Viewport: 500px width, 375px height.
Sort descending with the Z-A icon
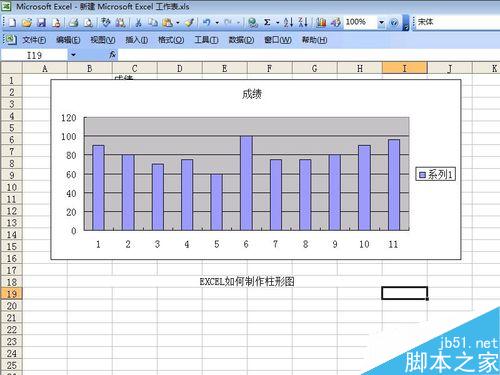pyautogui.click(x=303, y=23)
